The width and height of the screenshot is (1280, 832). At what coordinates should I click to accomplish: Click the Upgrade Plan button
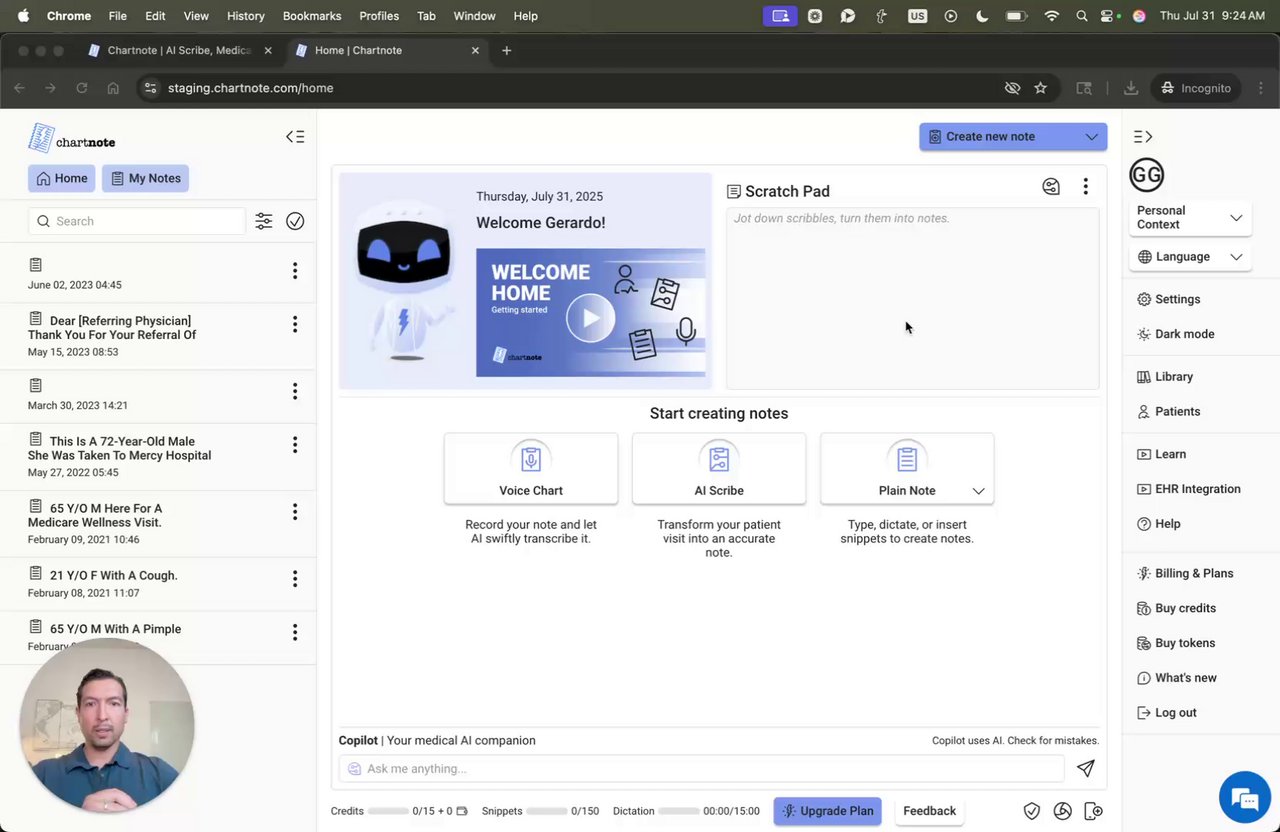click(x=827, y=811)
